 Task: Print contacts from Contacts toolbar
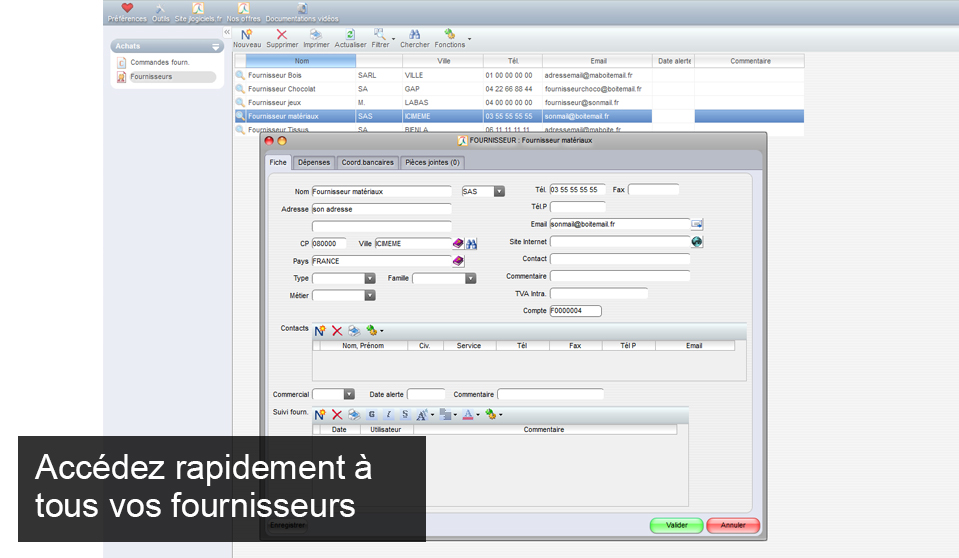(354, 331)
